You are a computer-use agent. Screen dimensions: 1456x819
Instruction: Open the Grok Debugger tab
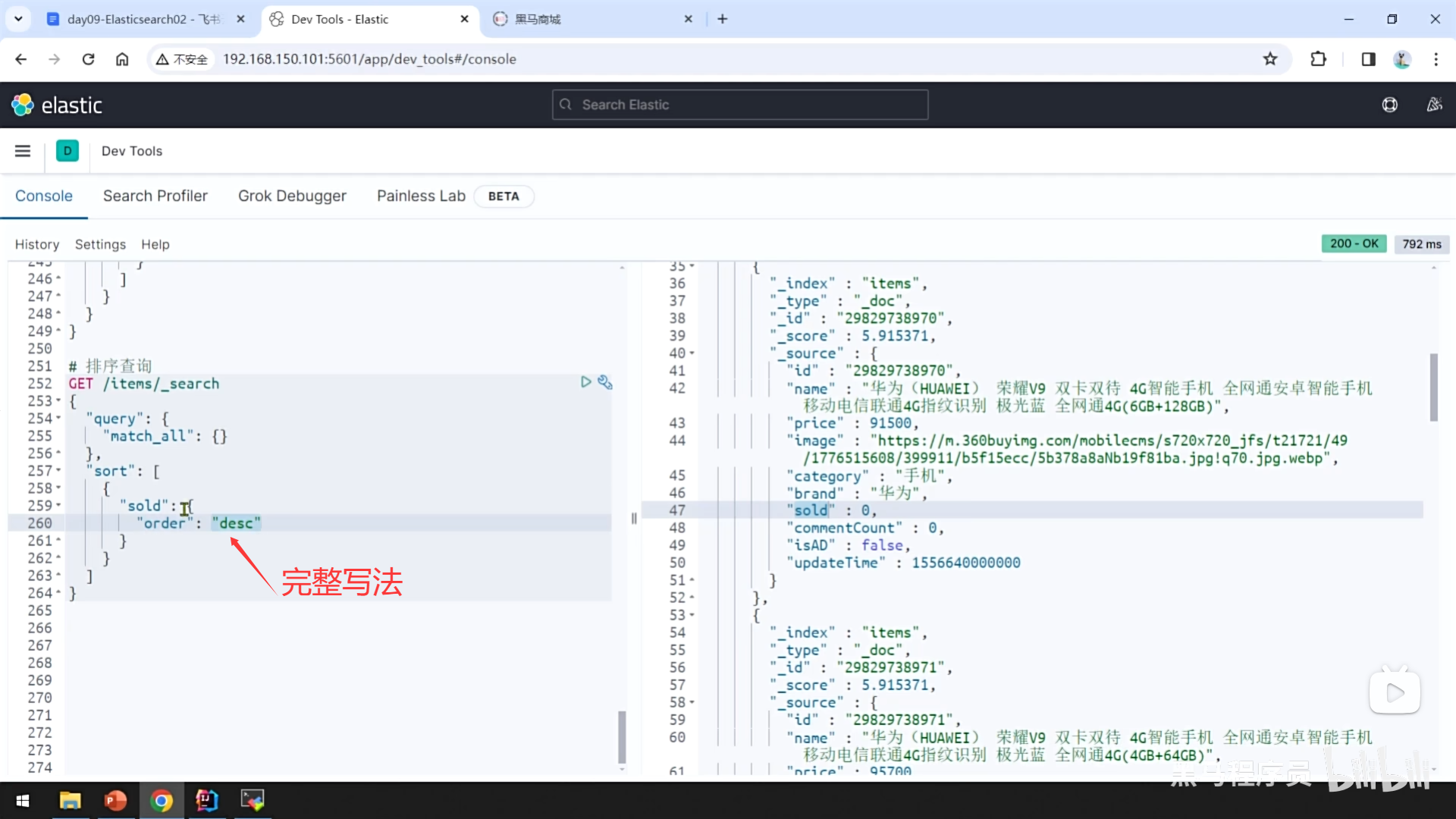(292, 196)
